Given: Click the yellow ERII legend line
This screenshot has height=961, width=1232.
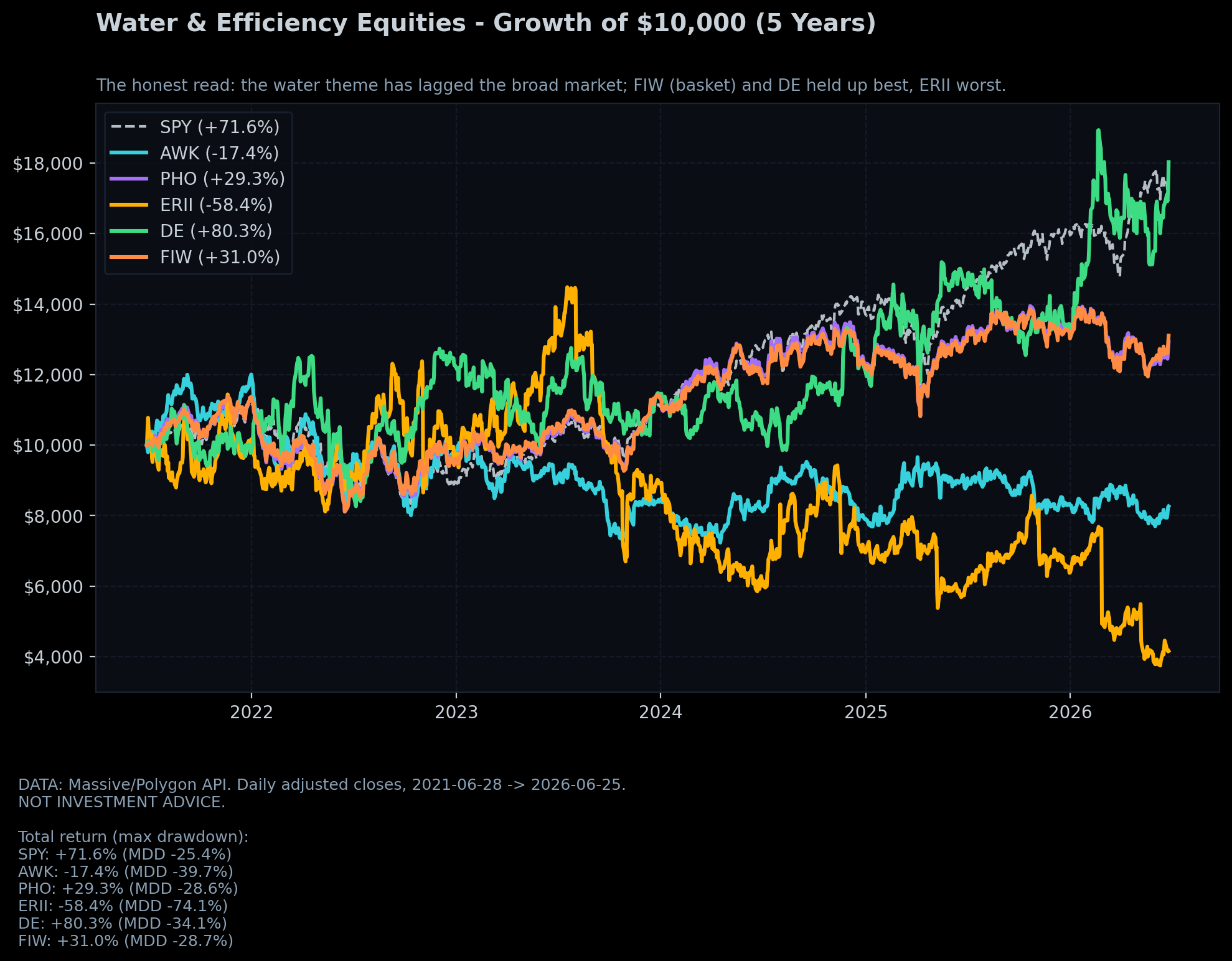Looking at the screenshot, I should pyautogui.click(x=129, y=205).
